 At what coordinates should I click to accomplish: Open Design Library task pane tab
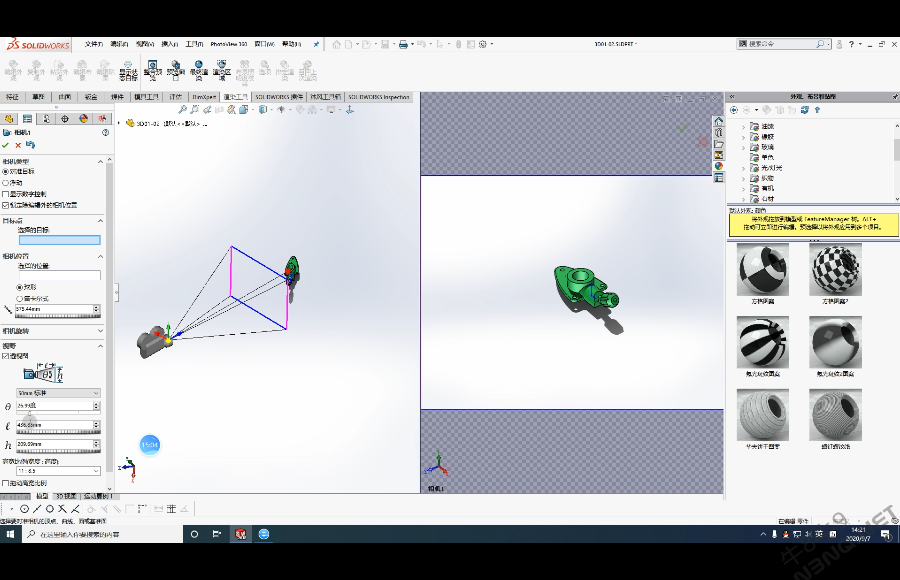click(x=719, y=133)
